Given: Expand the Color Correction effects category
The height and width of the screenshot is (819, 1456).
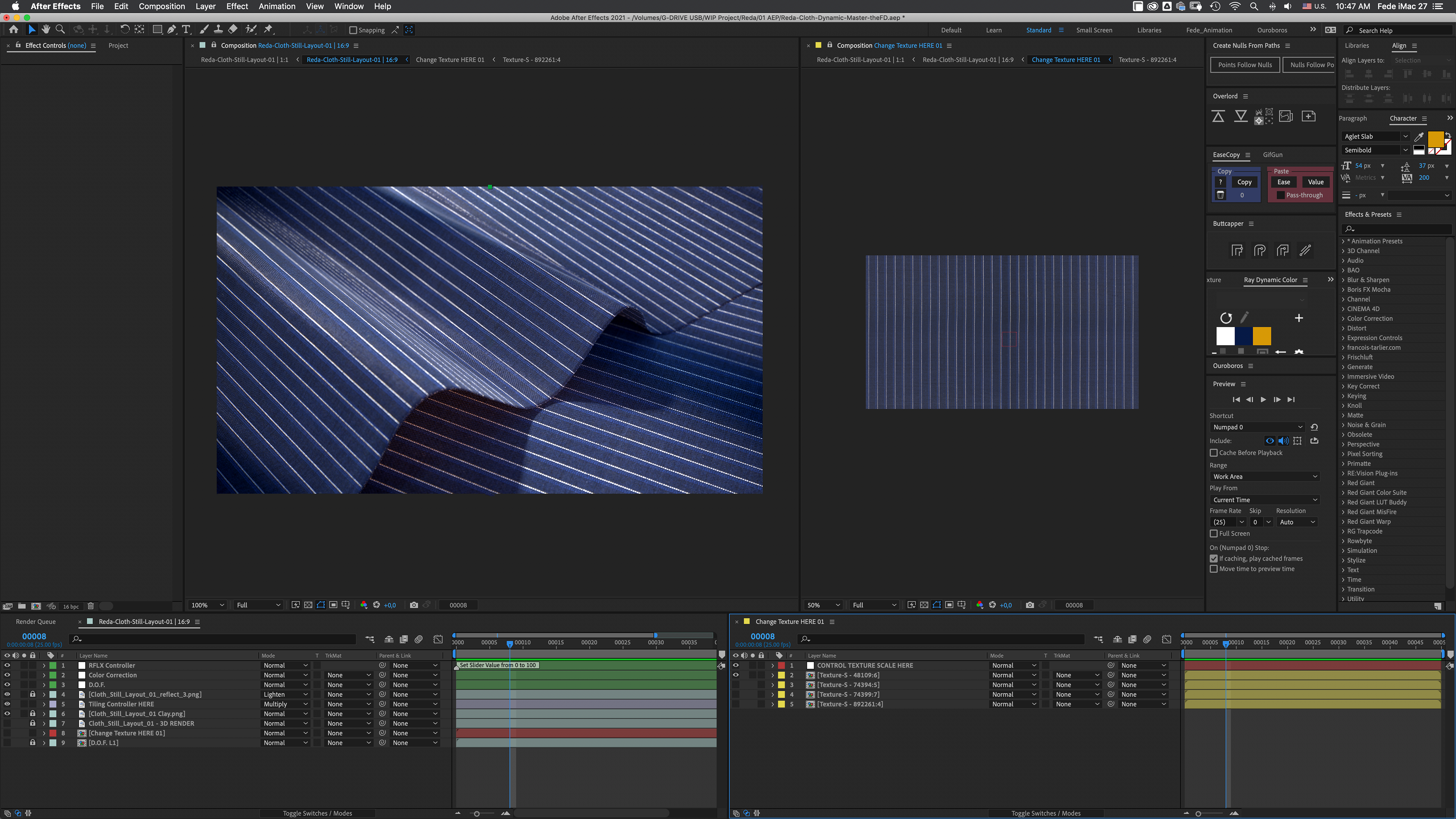Looking at the screenshot, I should (x=1343, y=318).
